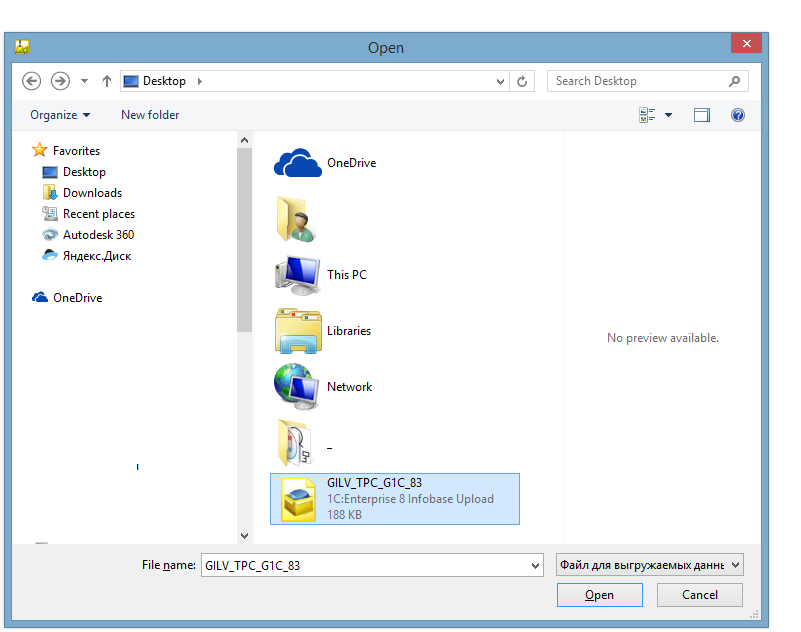Select the GILV_TPC_G1C_83 file
The width and height of the screenshot is (801, 632).
[x=395, y=499]
